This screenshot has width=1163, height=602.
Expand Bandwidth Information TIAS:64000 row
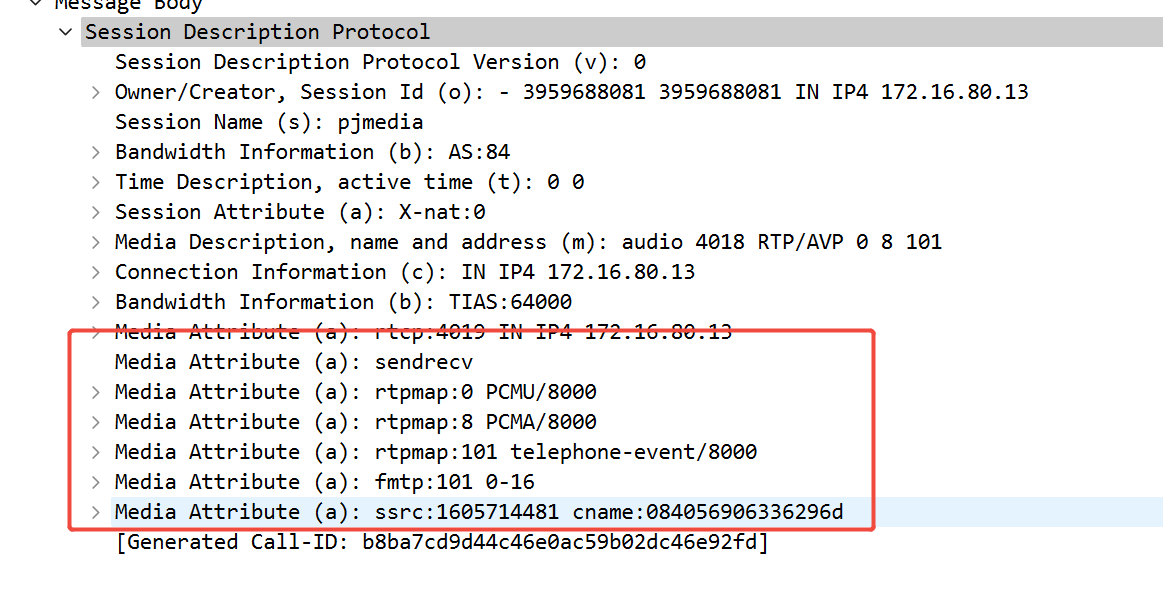[96, 302]
